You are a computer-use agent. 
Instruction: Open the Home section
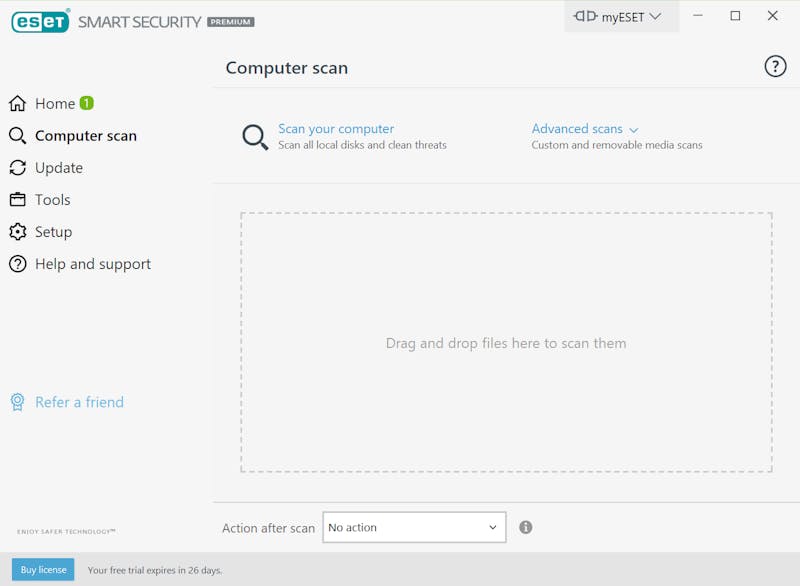[55, 104]
